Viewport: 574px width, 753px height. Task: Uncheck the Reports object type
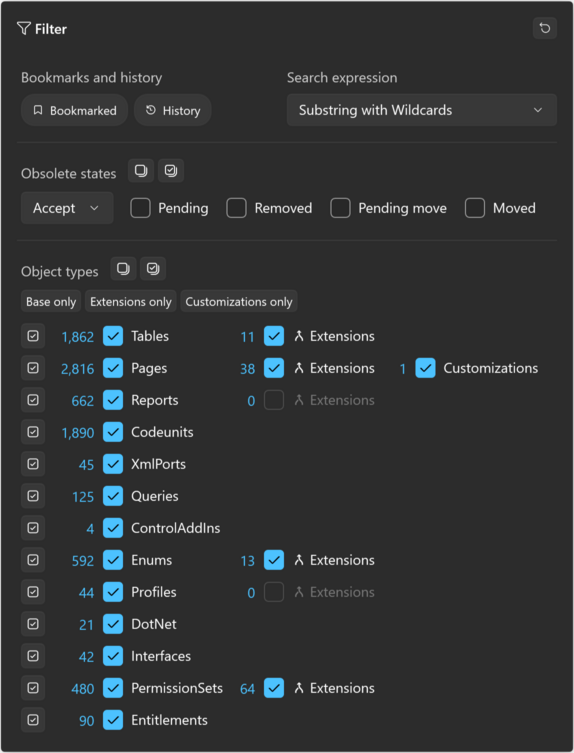pyautogui.click(x=113, y=400)
